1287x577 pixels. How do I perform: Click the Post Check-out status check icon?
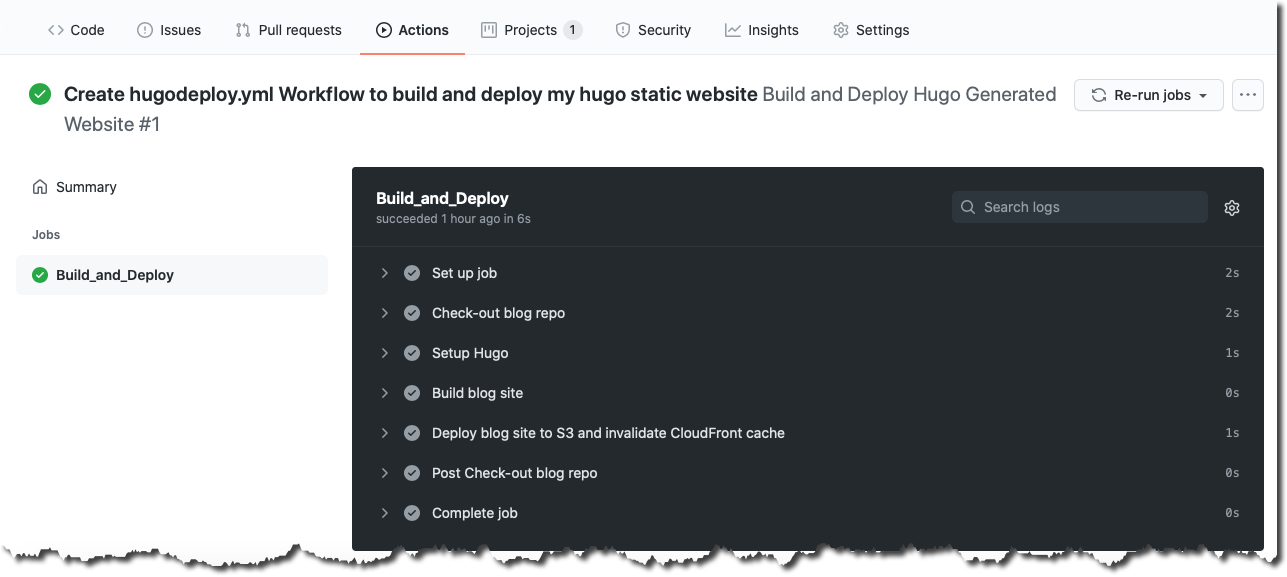point(411,473)
